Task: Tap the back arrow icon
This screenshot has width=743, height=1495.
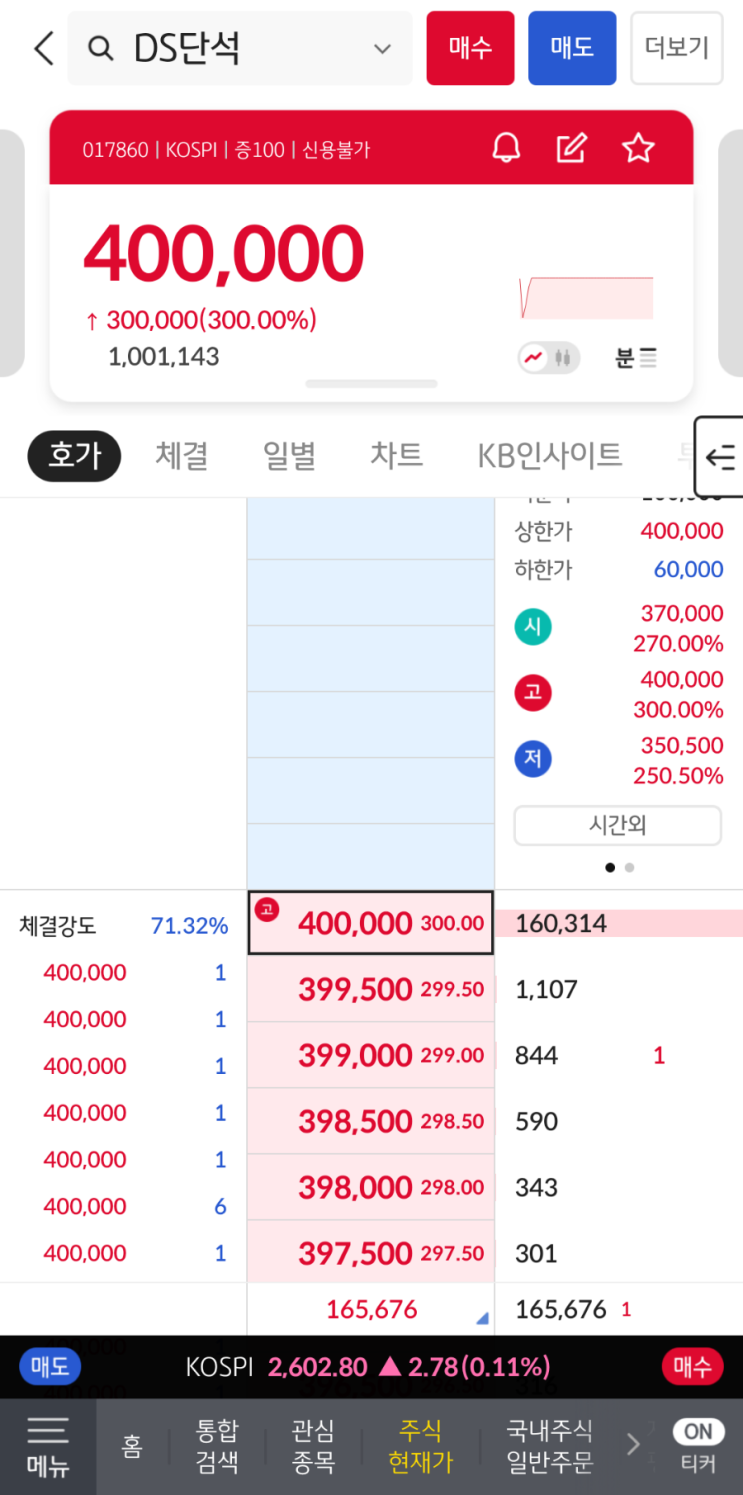Action: pos(43,48)
